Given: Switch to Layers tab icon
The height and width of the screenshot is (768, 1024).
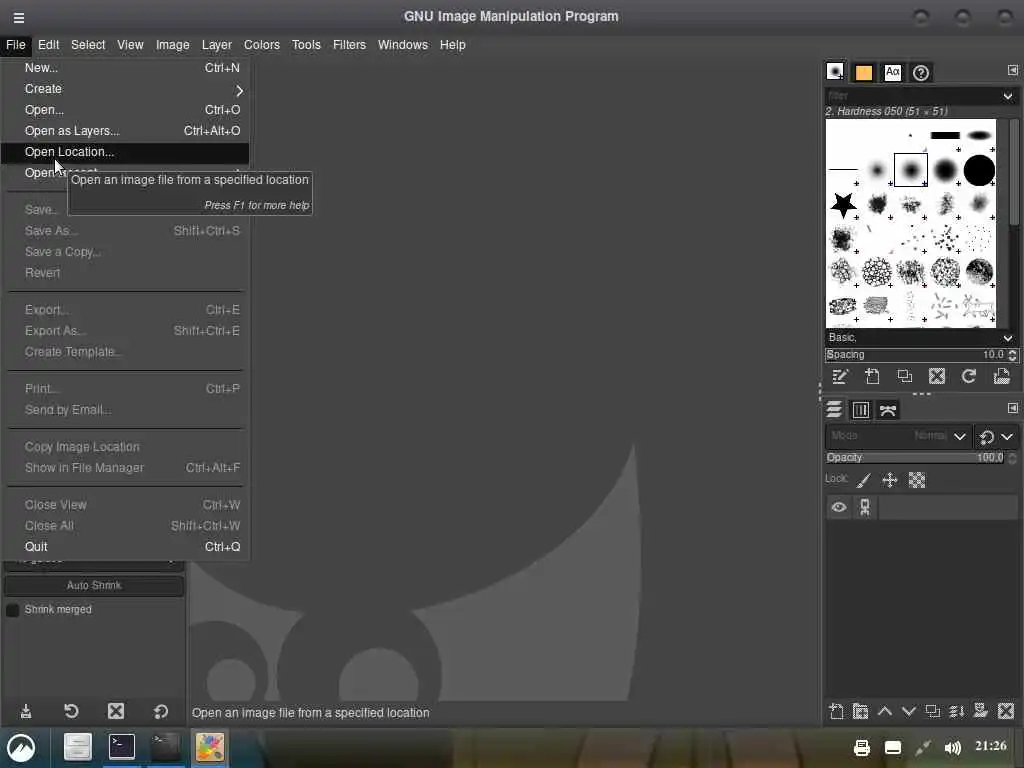Looking at the screenshot, I should click(x=834, y=409).
